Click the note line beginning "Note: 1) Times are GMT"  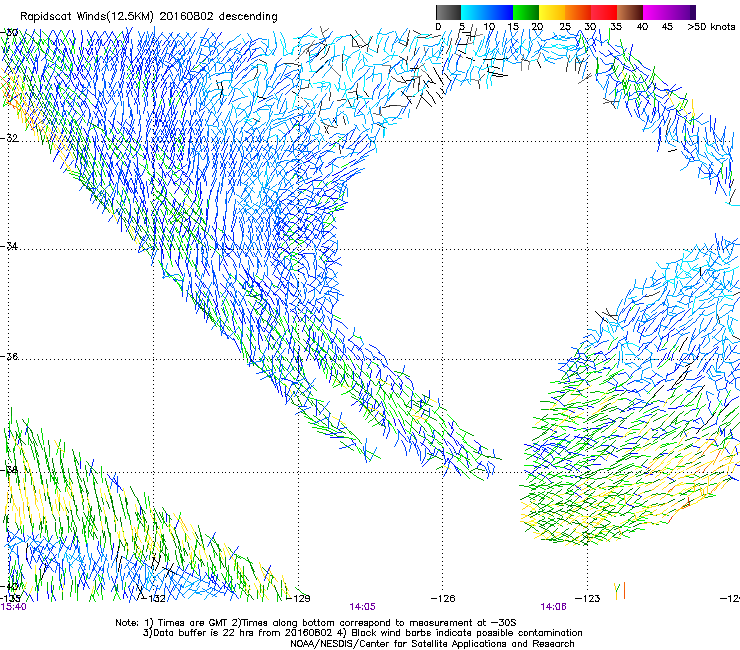316,623
